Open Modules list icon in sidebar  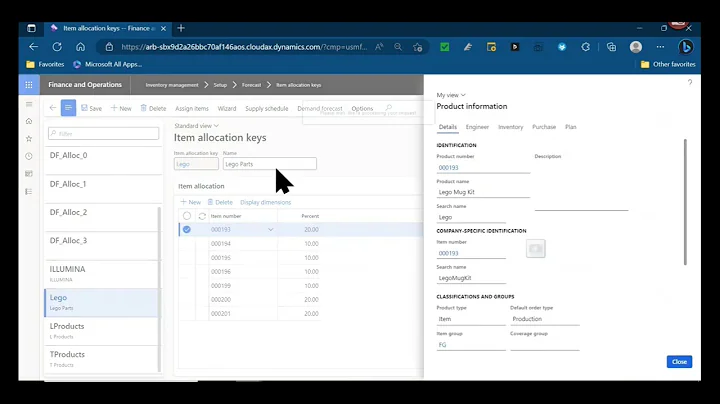[x=29, y=191]
